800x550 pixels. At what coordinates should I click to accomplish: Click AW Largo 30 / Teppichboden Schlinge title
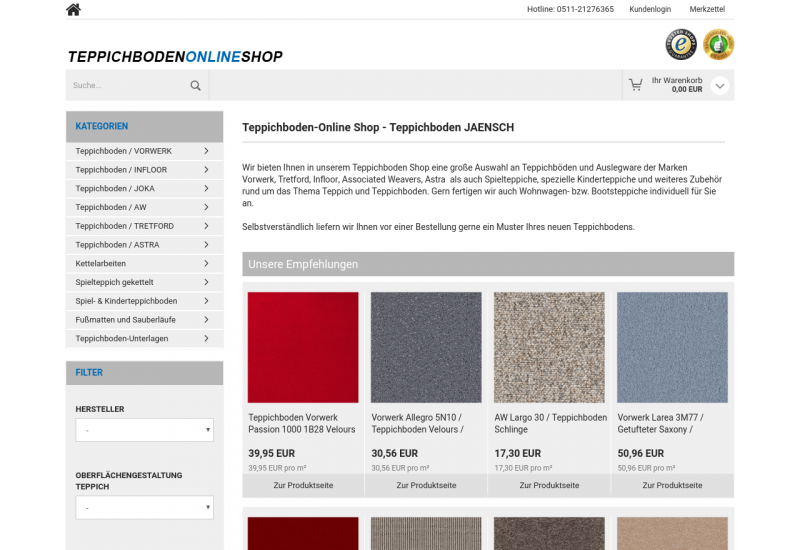[551, 423]
